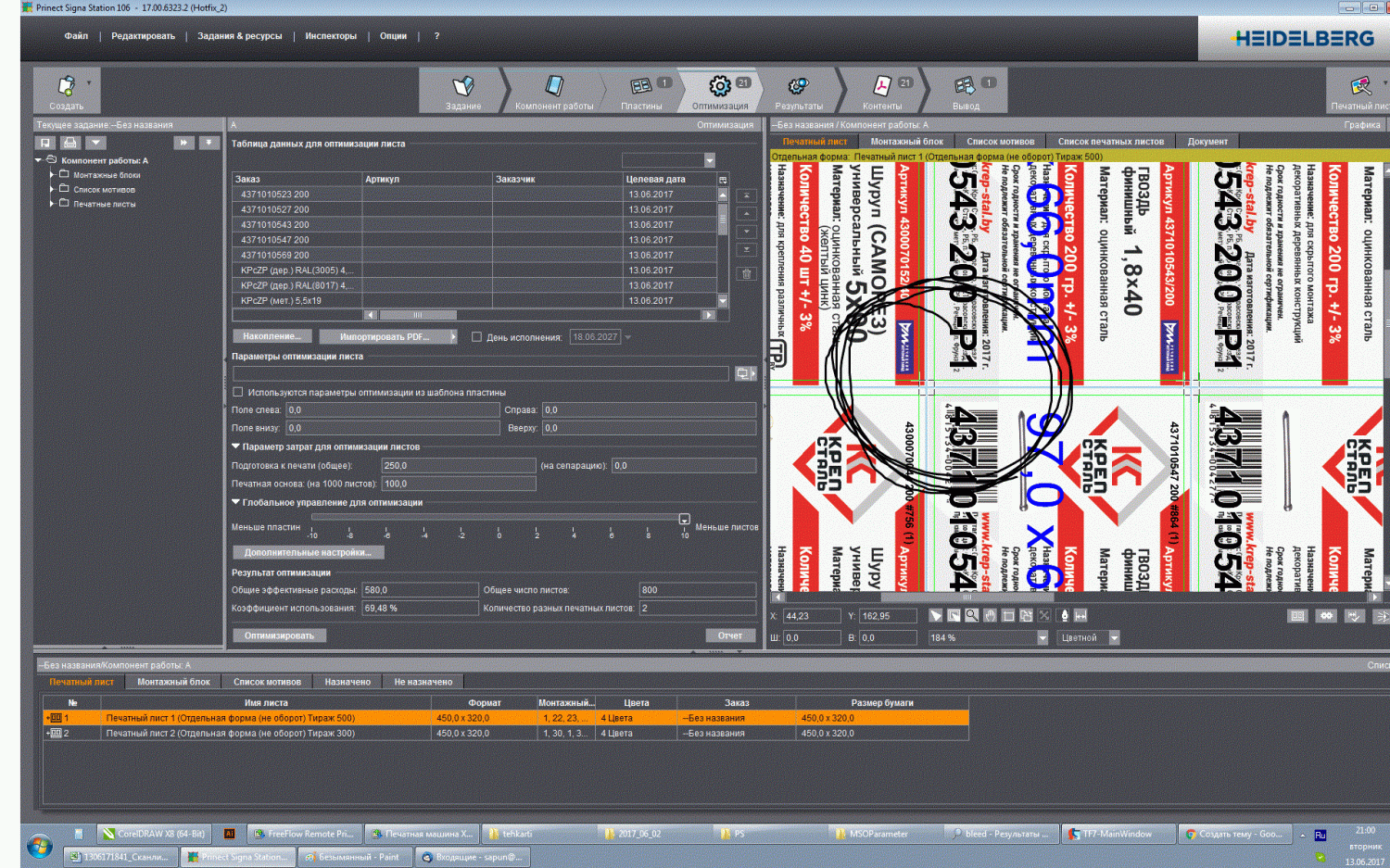Click the Оптимизировать button
Viewport: 1390px width, 868px height.
(x=279, y=635)
